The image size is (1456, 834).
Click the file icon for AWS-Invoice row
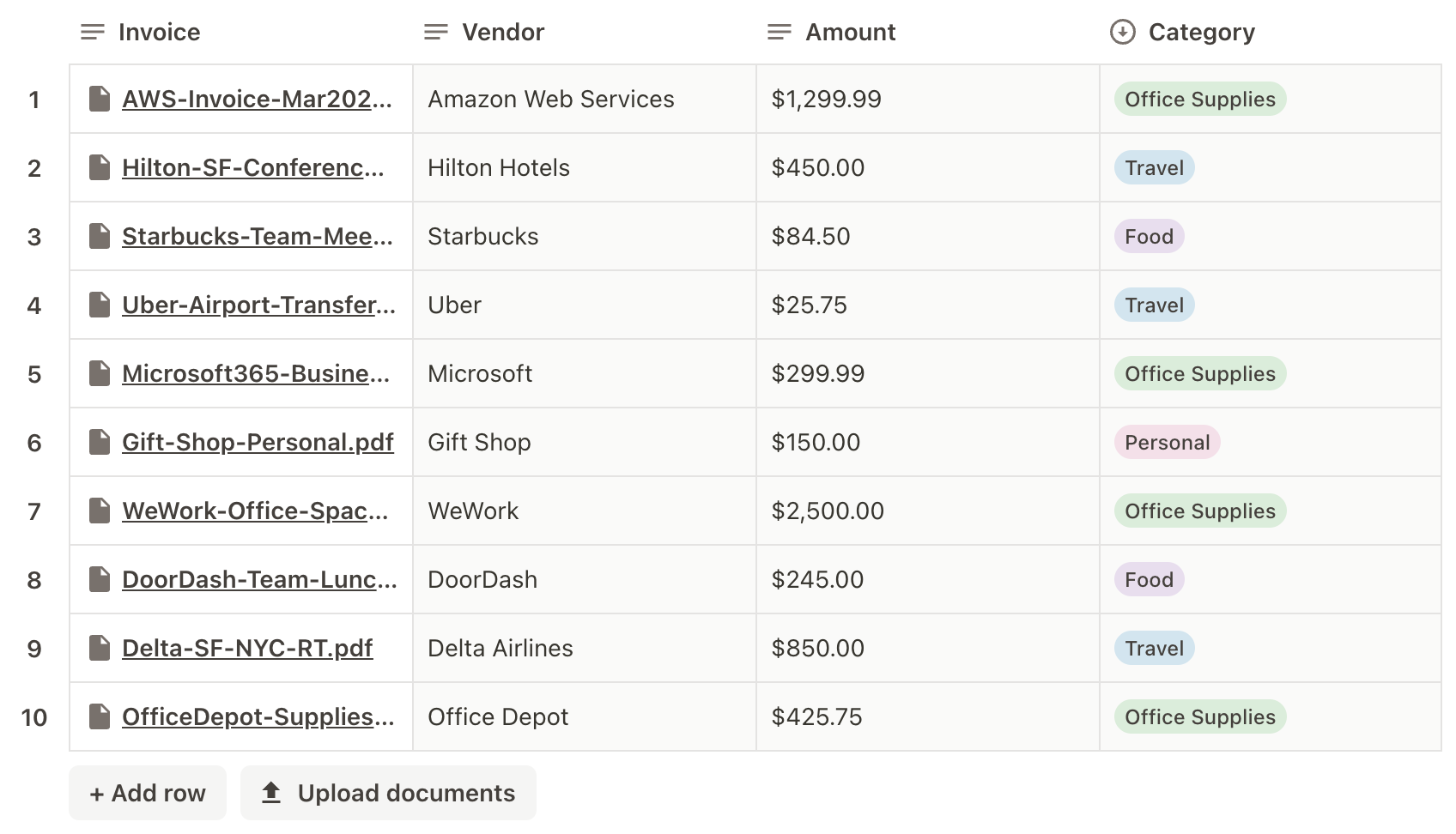pos(100,99)
